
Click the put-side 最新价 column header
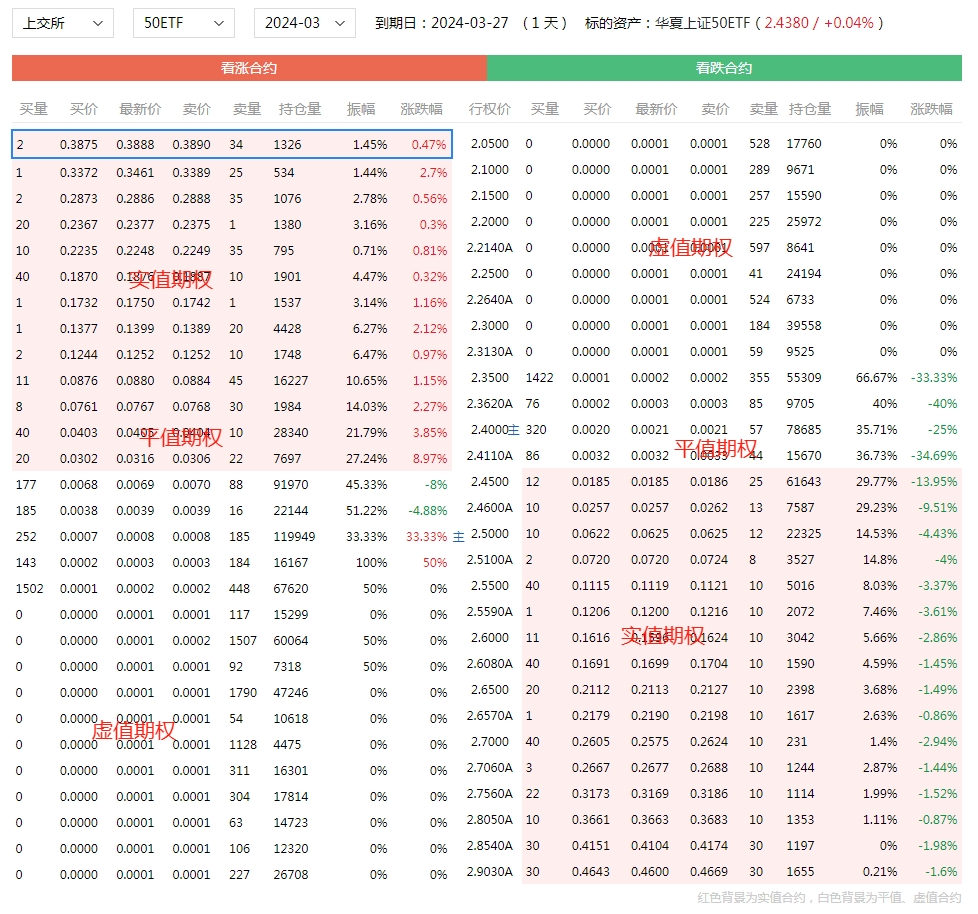[656, 109]
